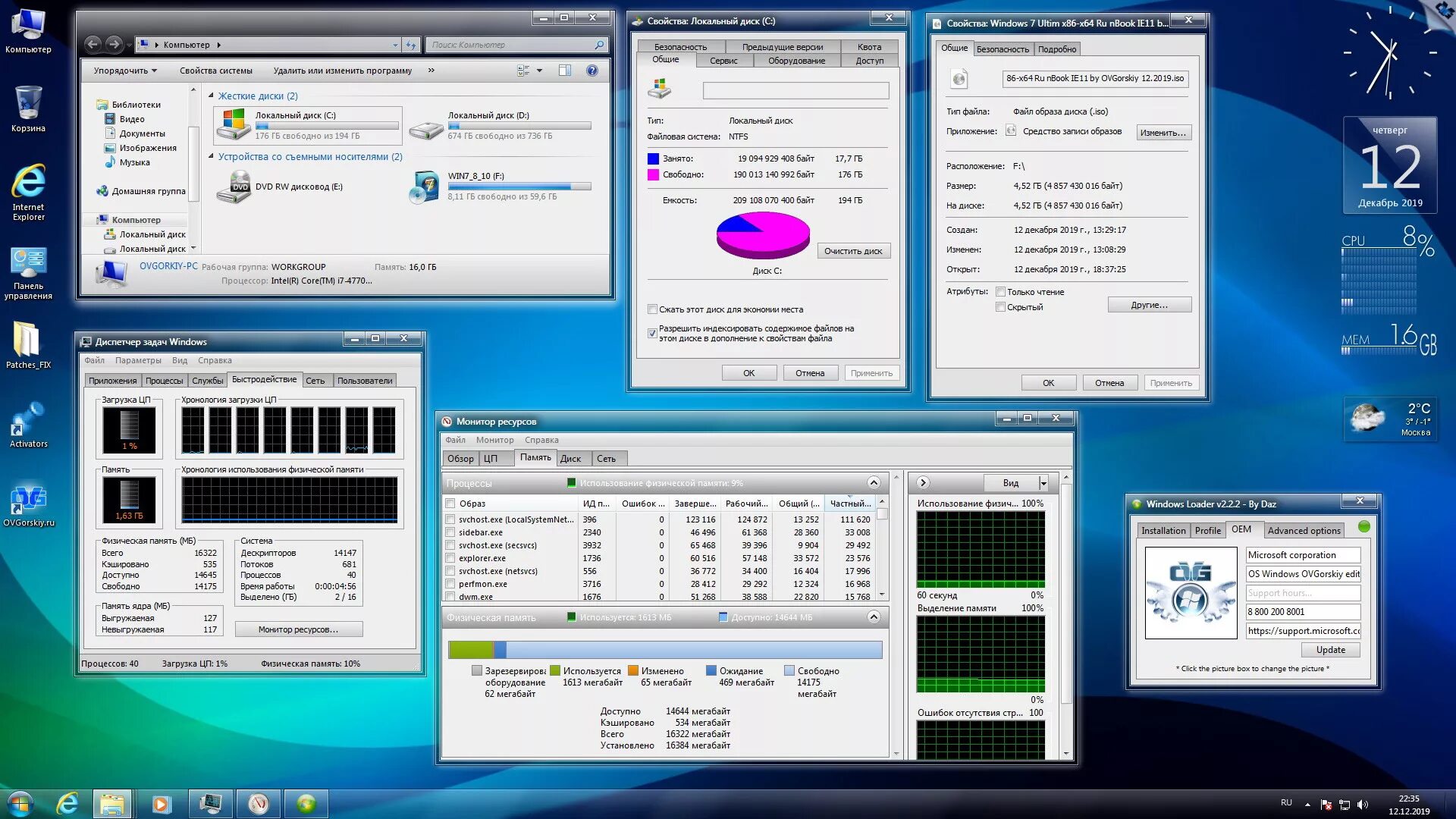This screenshot has width=1456, height=819.
Task: Select Локальный диск (D:) drive icon
Action: point(425,129)
